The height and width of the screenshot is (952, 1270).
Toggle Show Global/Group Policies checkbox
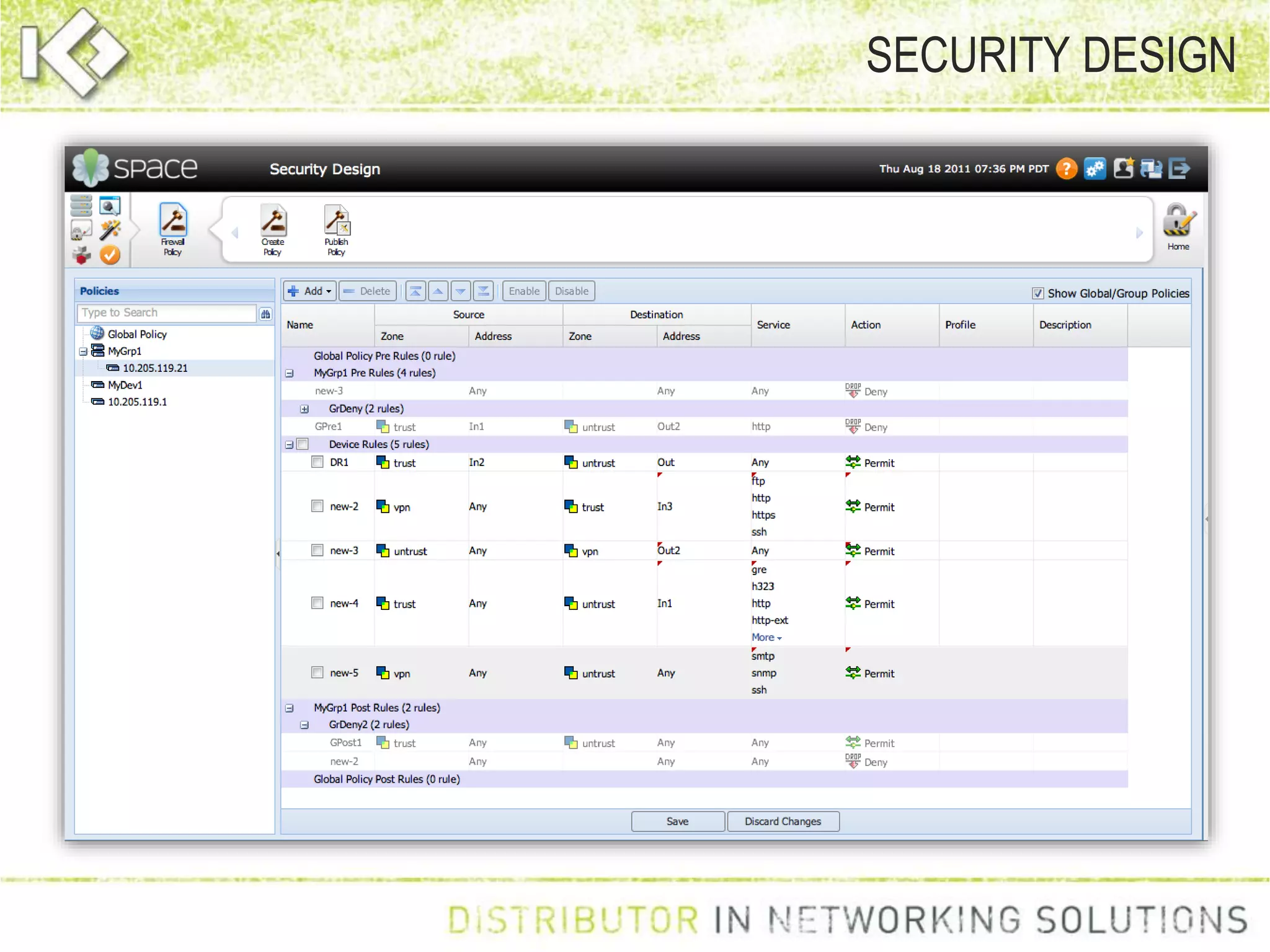pos(1038,293)
